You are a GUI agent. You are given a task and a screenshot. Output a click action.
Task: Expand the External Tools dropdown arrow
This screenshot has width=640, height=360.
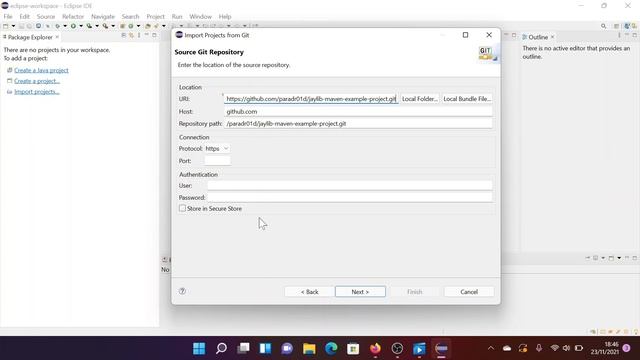(x=113, y=26)
